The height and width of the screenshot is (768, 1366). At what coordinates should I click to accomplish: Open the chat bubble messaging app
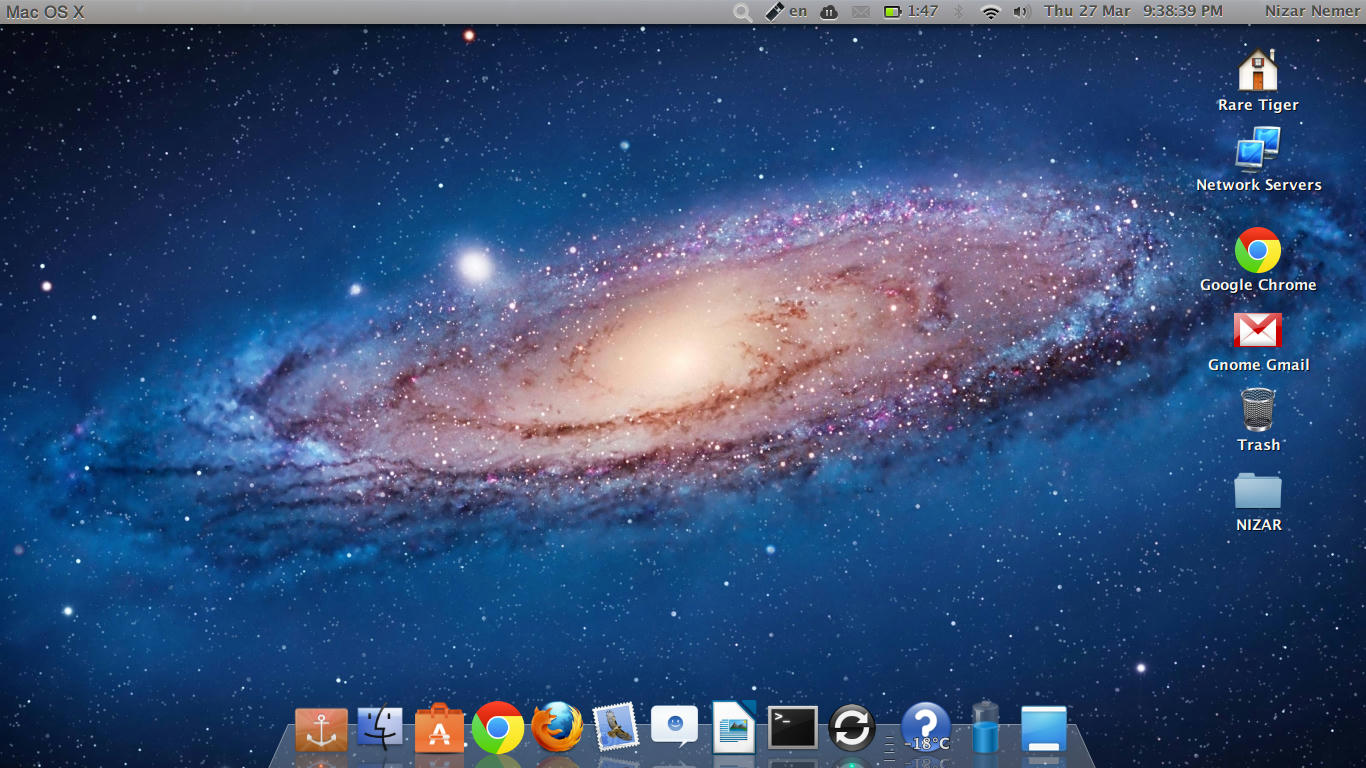[675, 726]
